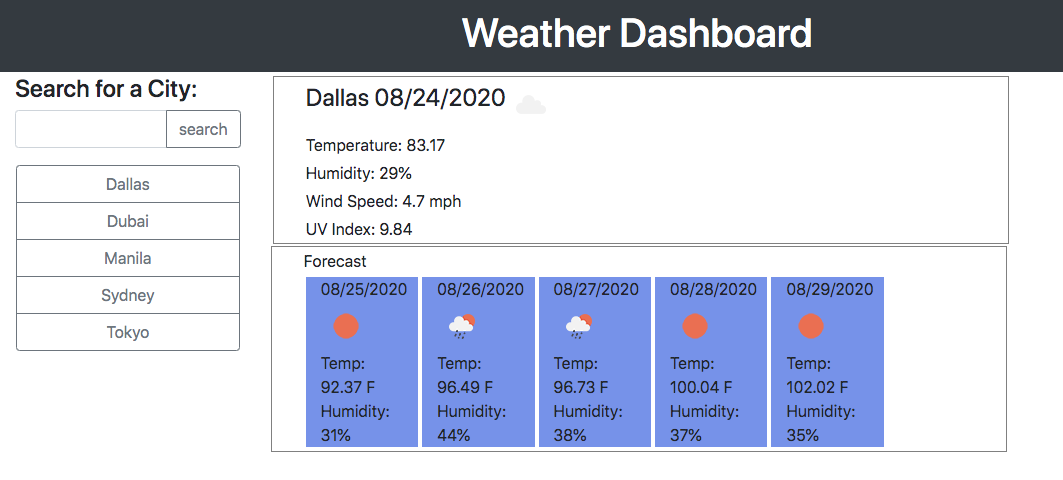
Task: Click the Dallas 08/24/2020 heading
Action: tap(405, 98)
